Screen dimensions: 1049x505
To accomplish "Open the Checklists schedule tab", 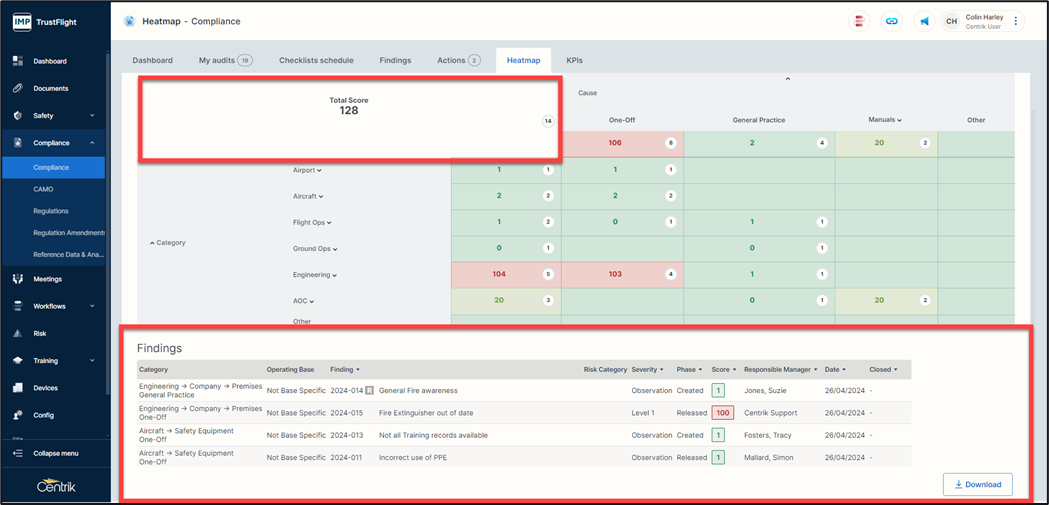I will [x=316, y=60].
